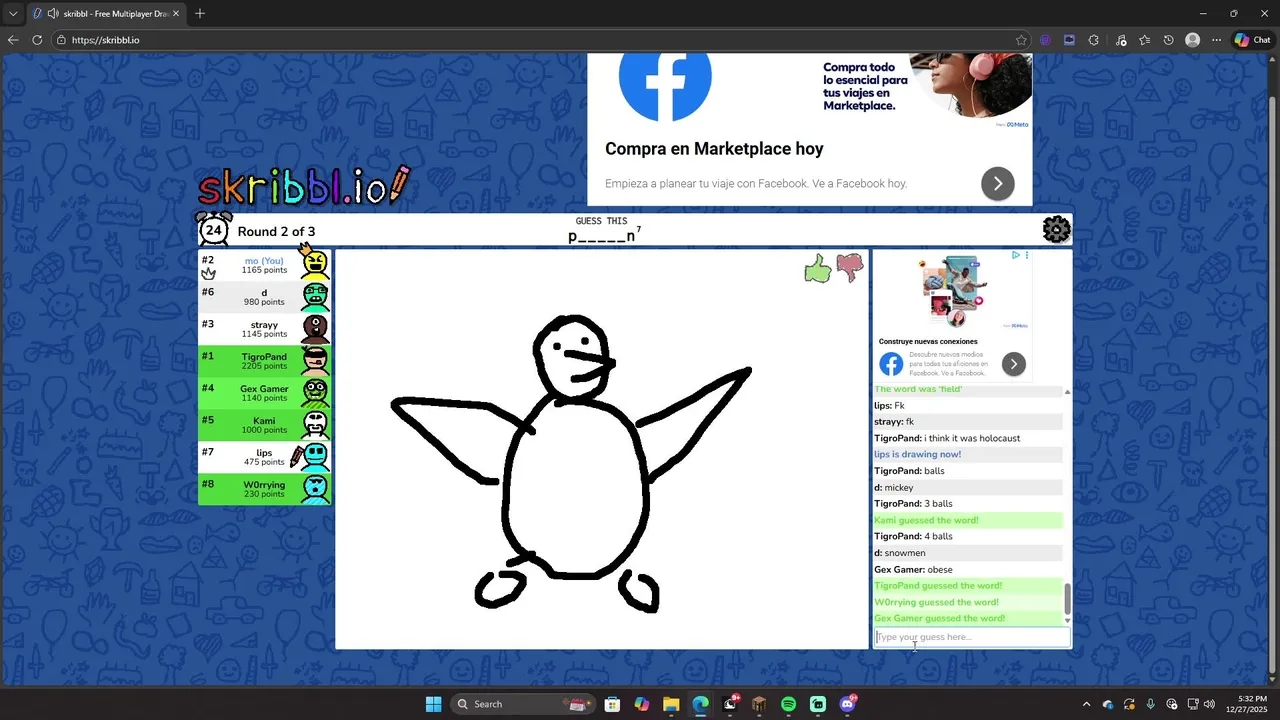Screen dimensions: 1280x720
Task: Give the drawing a thumbs down
Action: point(850,267)
